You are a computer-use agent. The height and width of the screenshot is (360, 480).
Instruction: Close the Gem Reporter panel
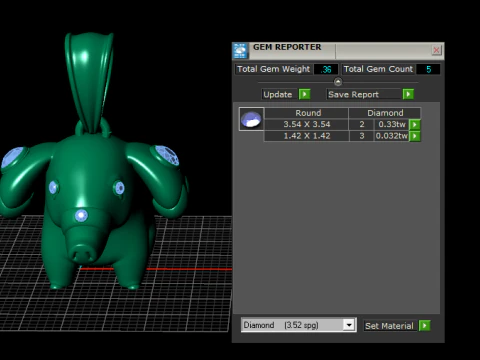click(x=436, y=50)
